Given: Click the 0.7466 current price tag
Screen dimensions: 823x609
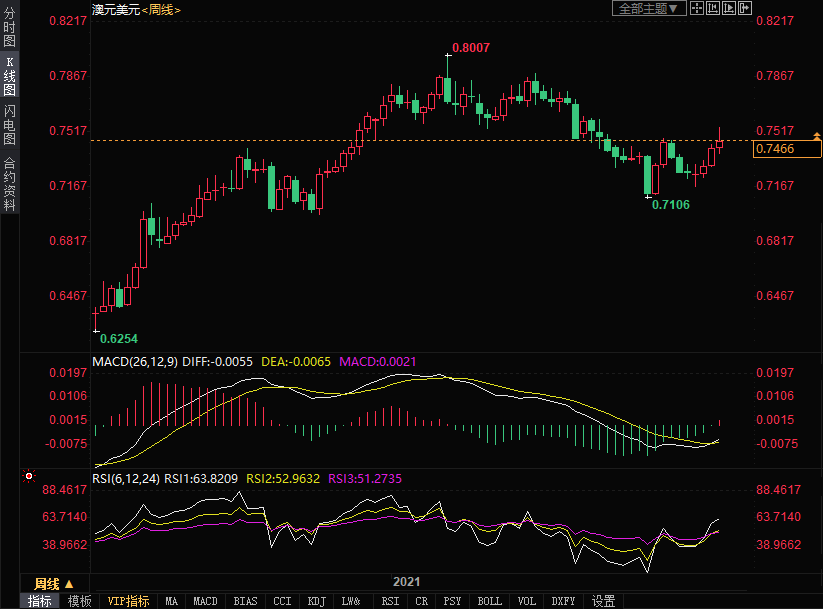Looking at the screenshot, I should [787, 149].
